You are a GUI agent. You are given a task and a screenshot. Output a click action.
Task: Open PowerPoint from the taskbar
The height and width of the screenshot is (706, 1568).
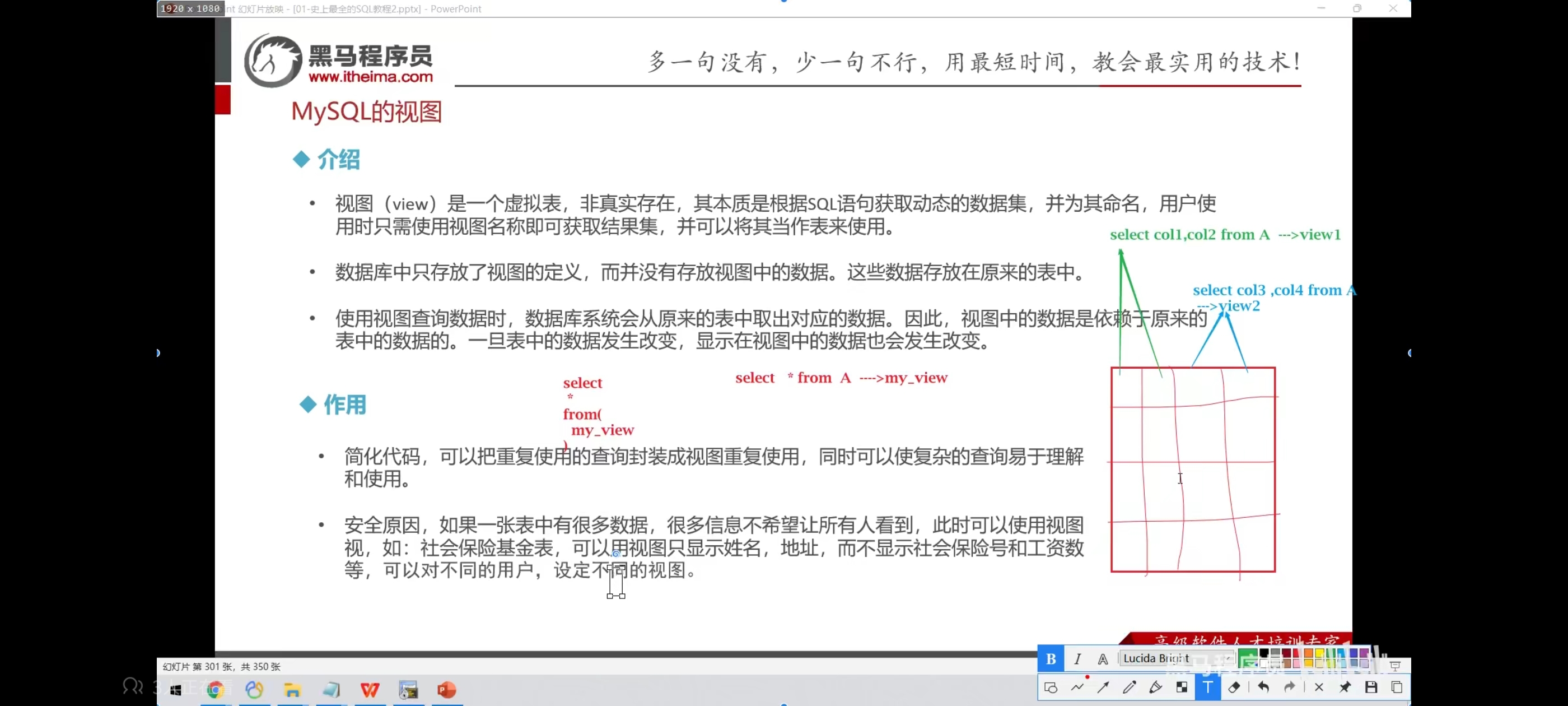(447, 690)
